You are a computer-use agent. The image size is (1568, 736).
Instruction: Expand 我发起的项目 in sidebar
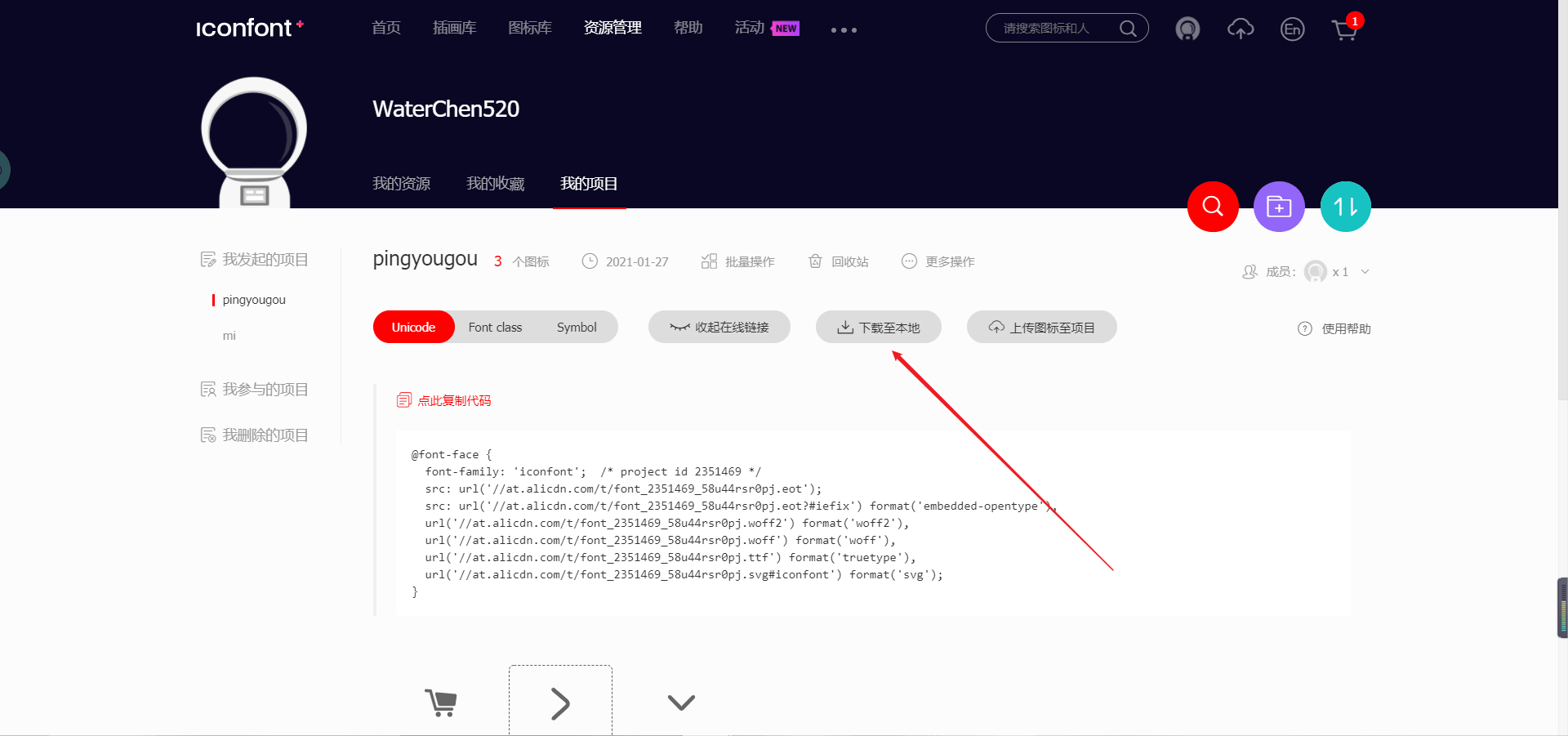254,259
